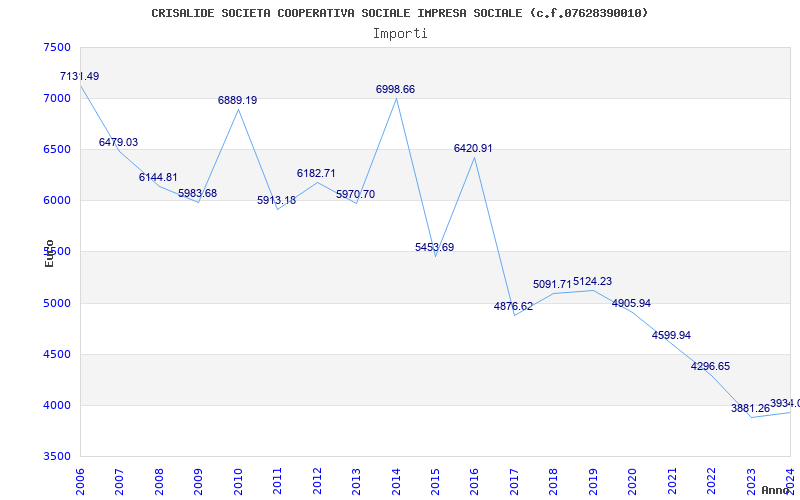Image resolution: width=800 pixels, height=500 pixels.
Task: Select data label 4599.94
Action: coord(671,336)
